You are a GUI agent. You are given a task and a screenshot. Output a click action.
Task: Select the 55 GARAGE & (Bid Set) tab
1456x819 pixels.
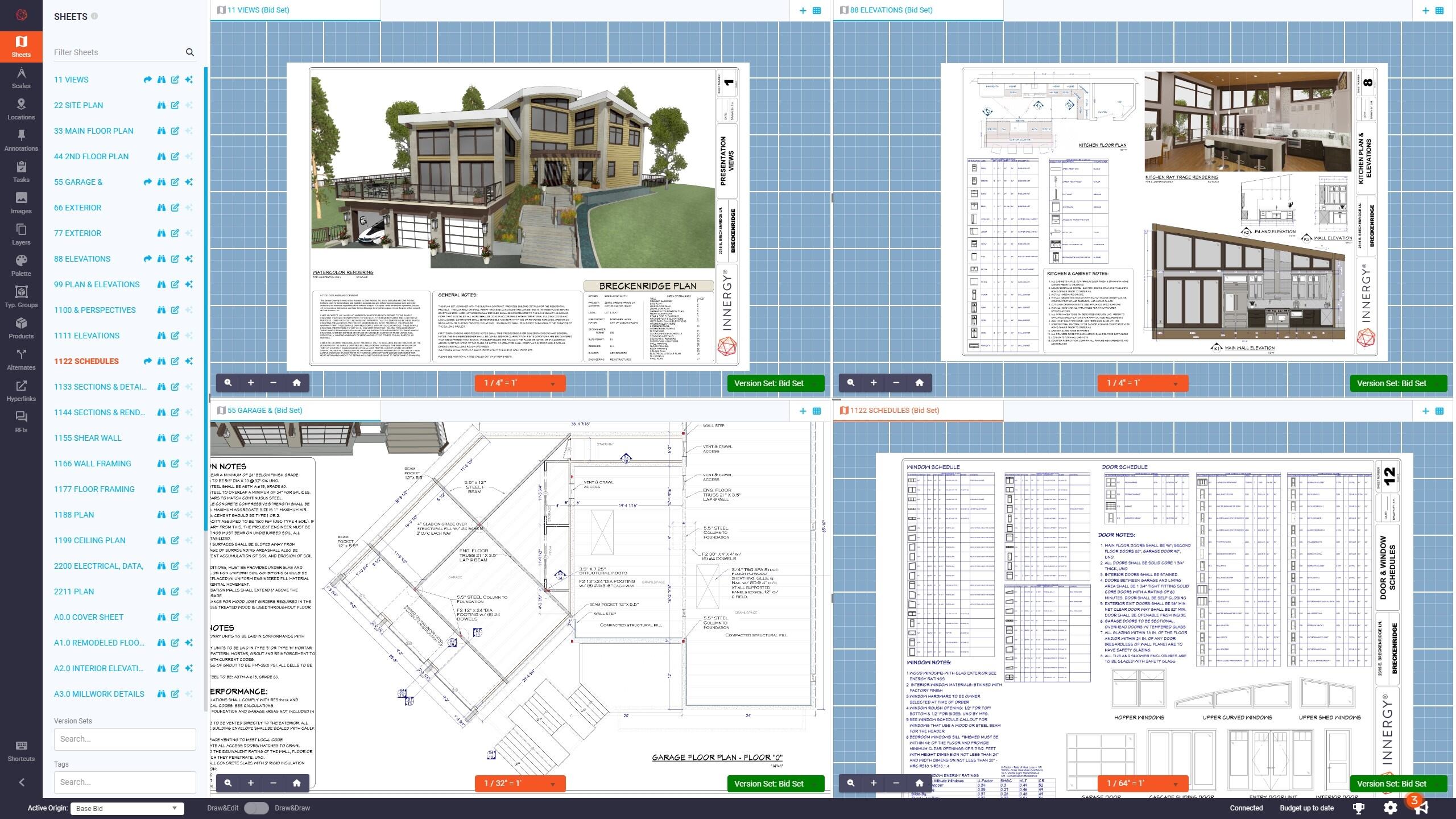click(264, 411)
